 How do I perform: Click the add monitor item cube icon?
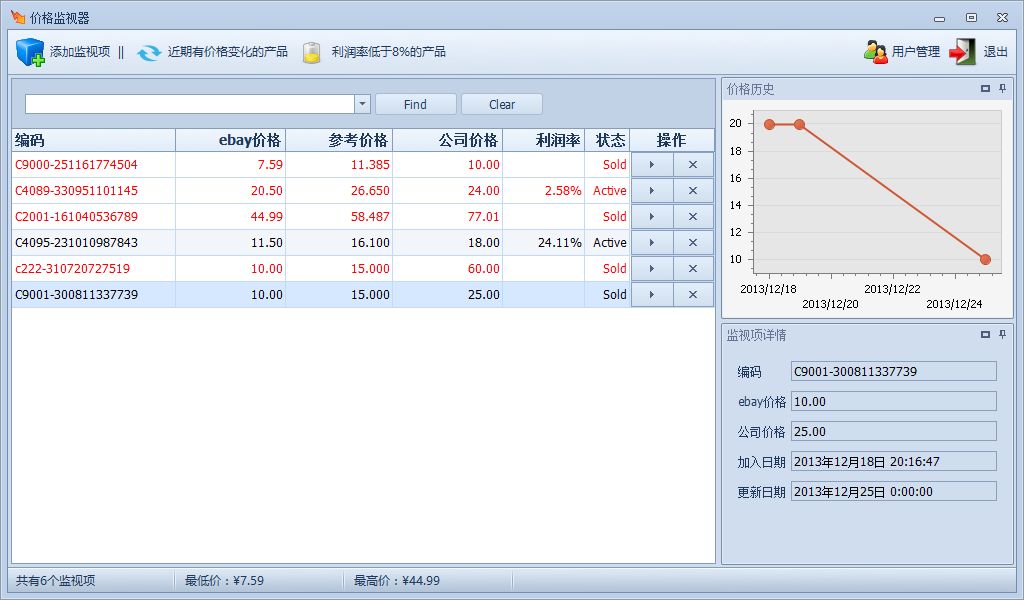(x=30, y=52)
